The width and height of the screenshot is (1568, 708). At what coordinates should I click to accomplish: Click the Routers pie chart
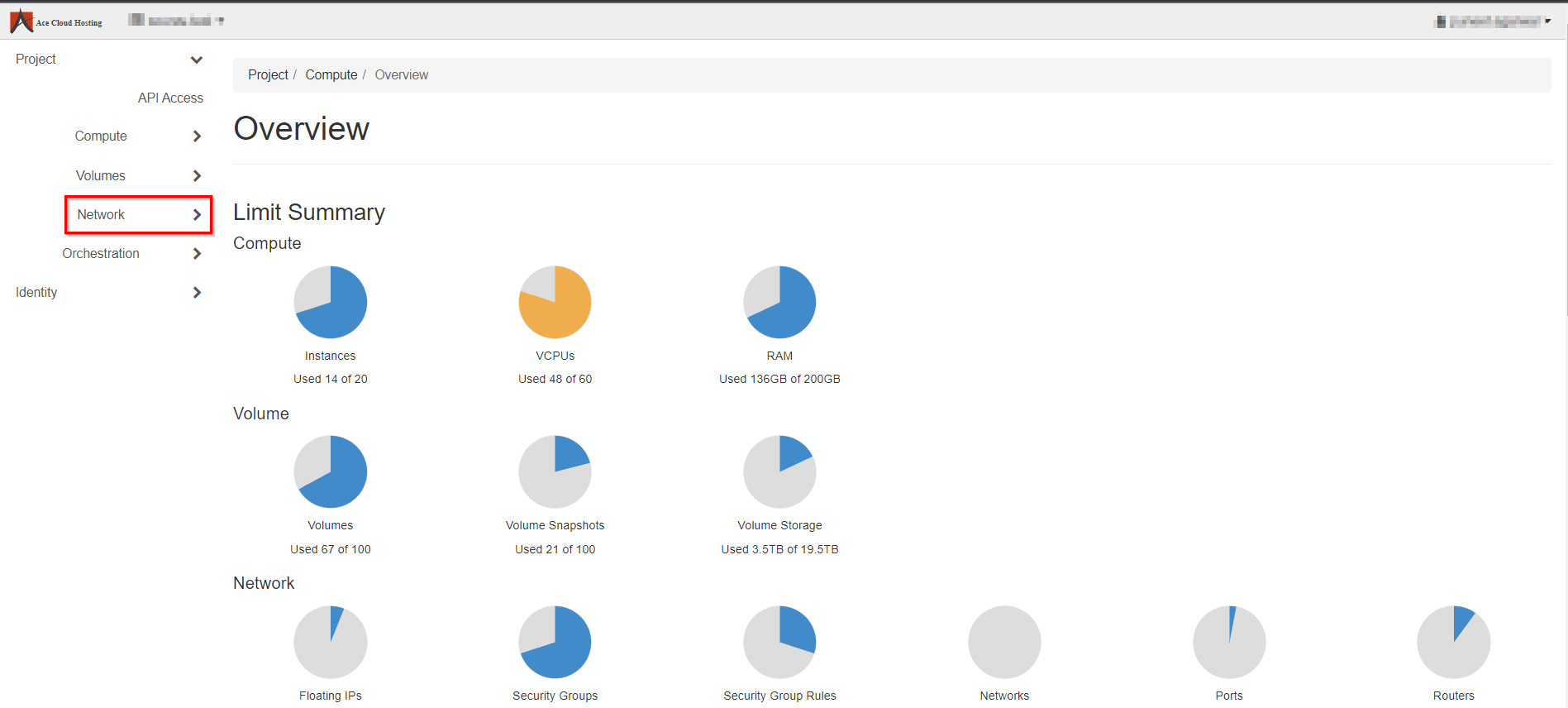point(1453,642)
